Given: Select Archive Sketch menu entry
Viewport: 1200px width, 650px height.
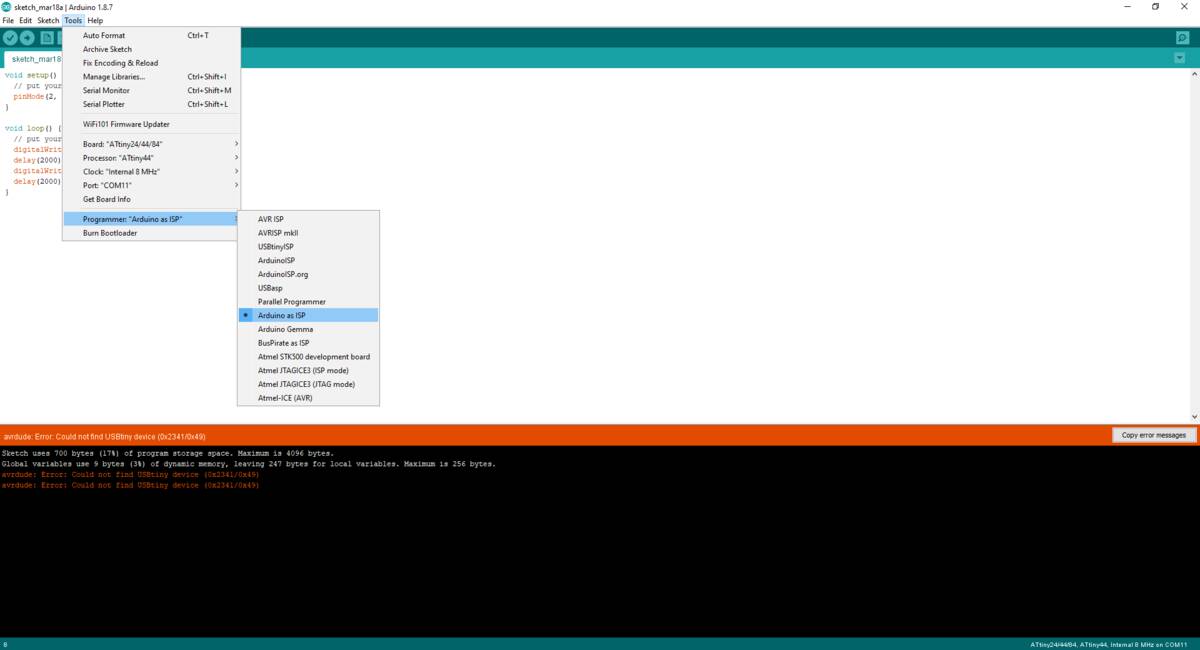Looking at the screenshot, I should coord(152,49).
